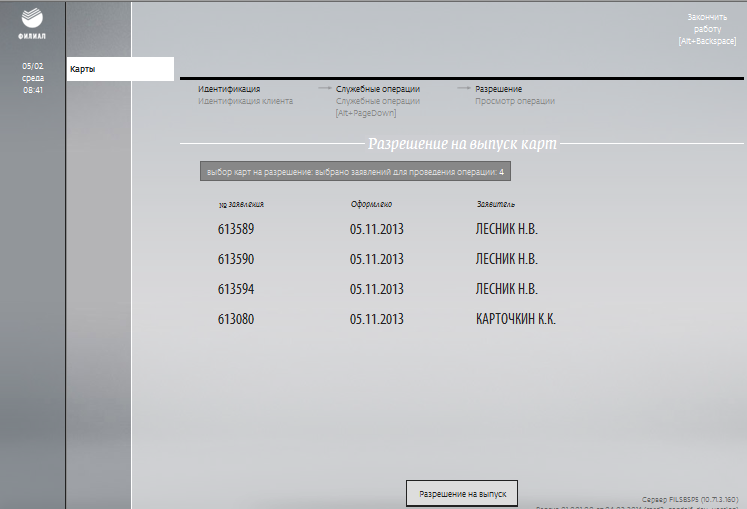
Task: Click the date in row 613589
Action: click(x=376, y=229)
